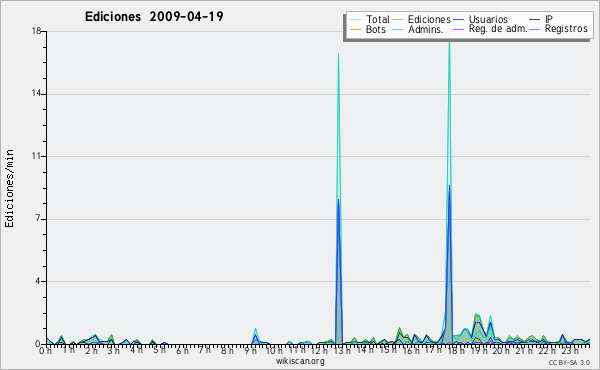
Task: Click the chart title Ediciones 2009-04-19
Action: (x=154, y=17)
